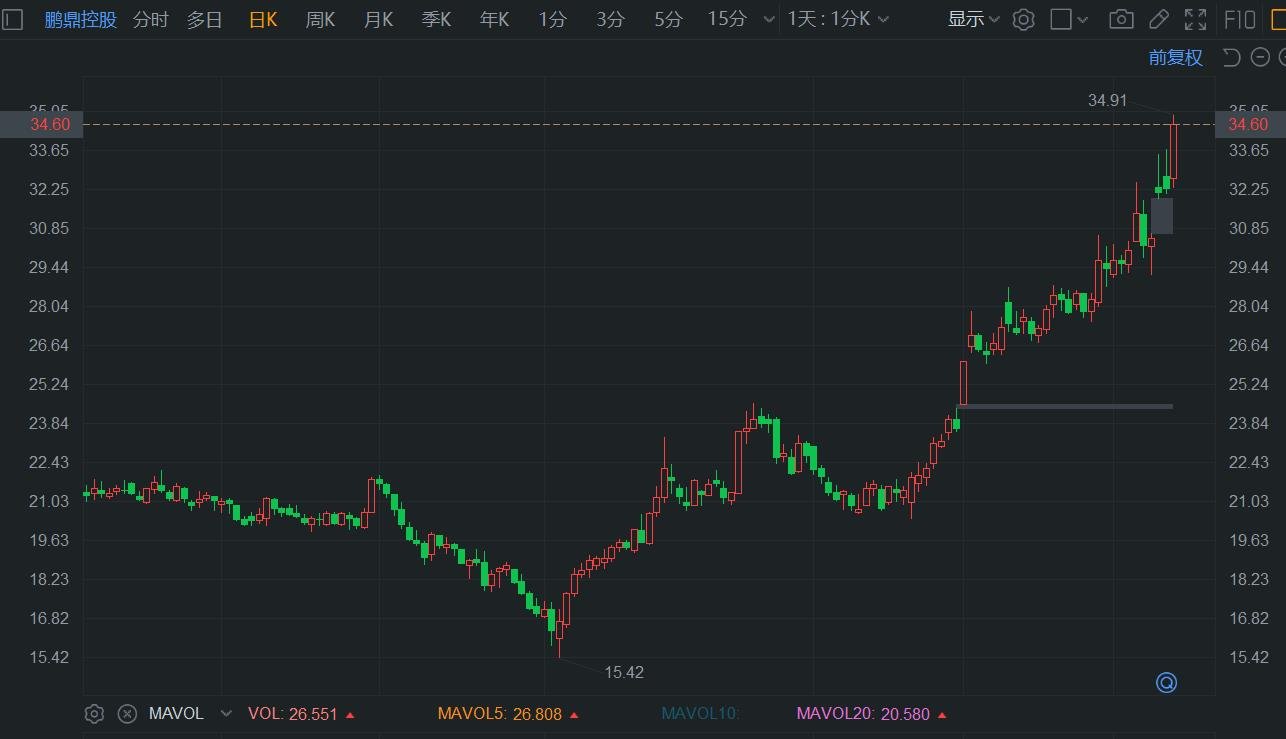
Task: Activate the pencil drawing tool
Action: point(1159,19)
